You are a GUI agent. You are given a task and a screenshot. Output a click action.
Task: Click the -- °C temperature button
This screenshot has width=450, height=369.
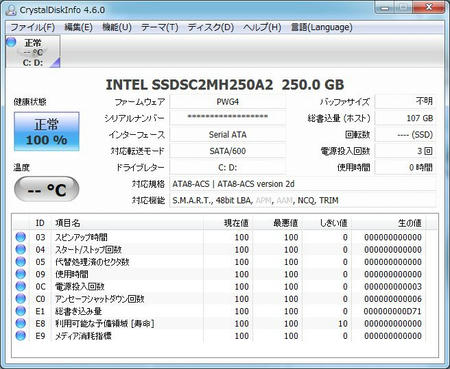pos(47,189)
